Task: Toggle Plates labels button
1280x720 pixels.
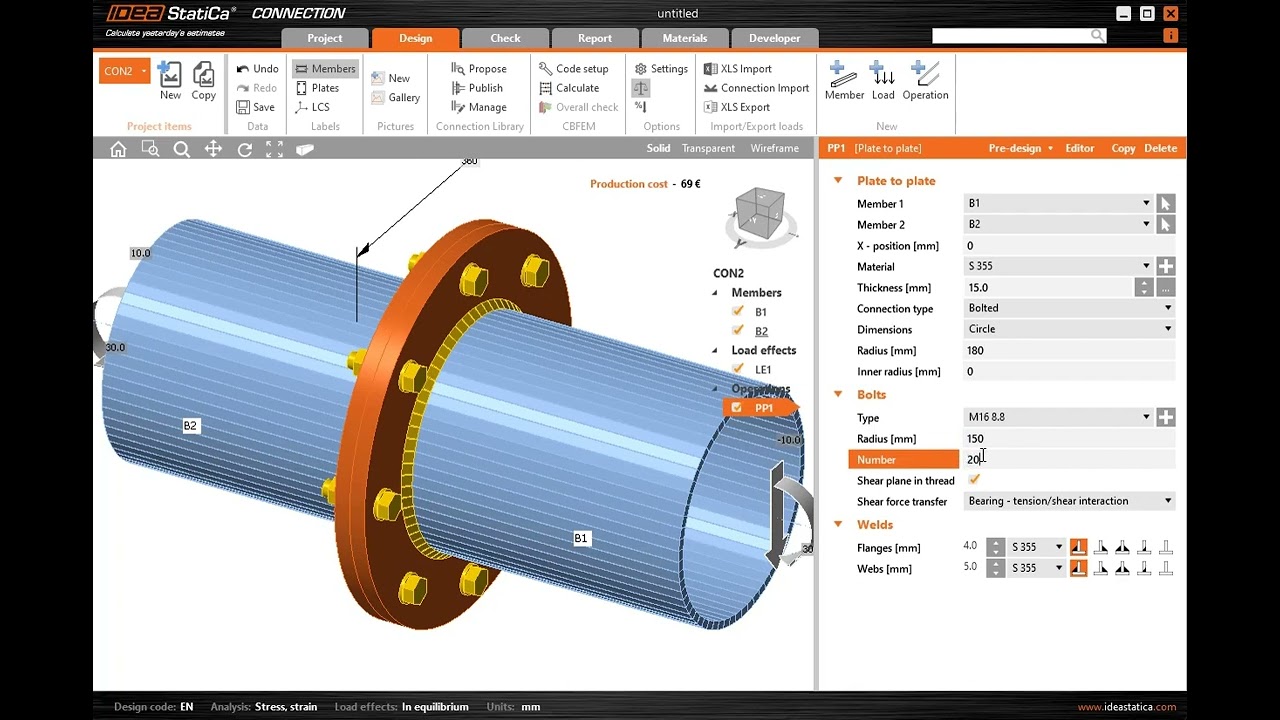Action: coord(316,88)
